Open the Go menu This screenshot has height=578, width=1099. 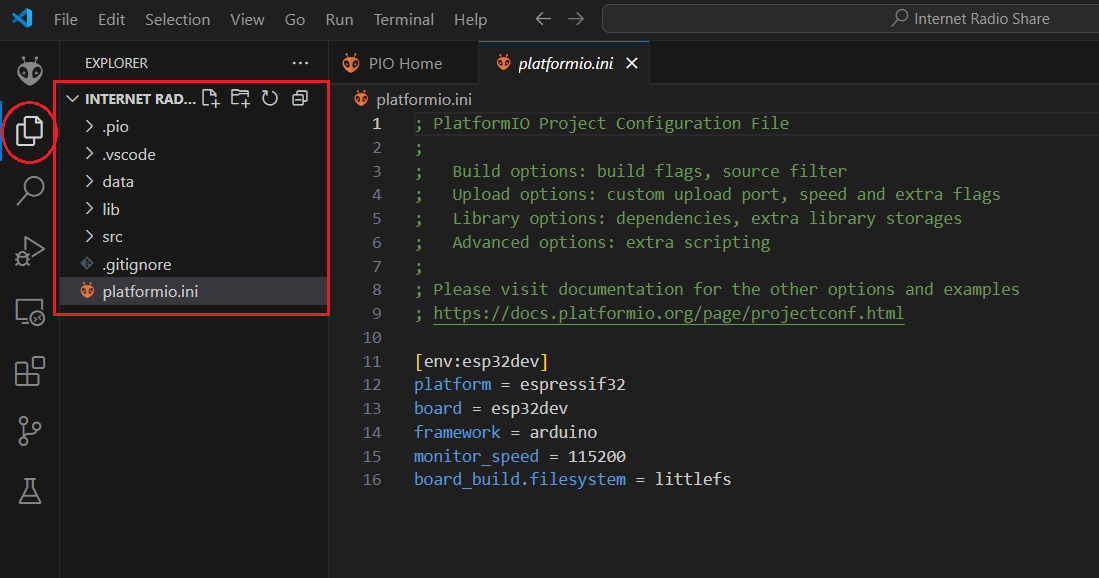(x=295, y=20)
